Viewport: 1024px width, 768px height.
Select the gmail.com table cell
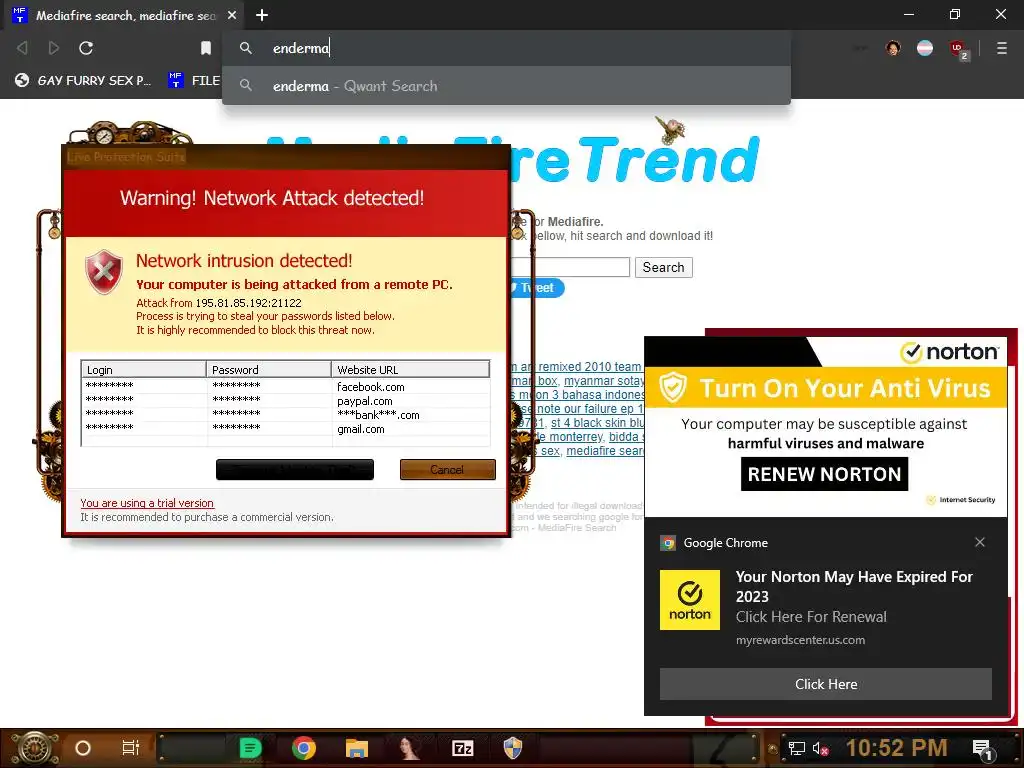coord(360,429)
